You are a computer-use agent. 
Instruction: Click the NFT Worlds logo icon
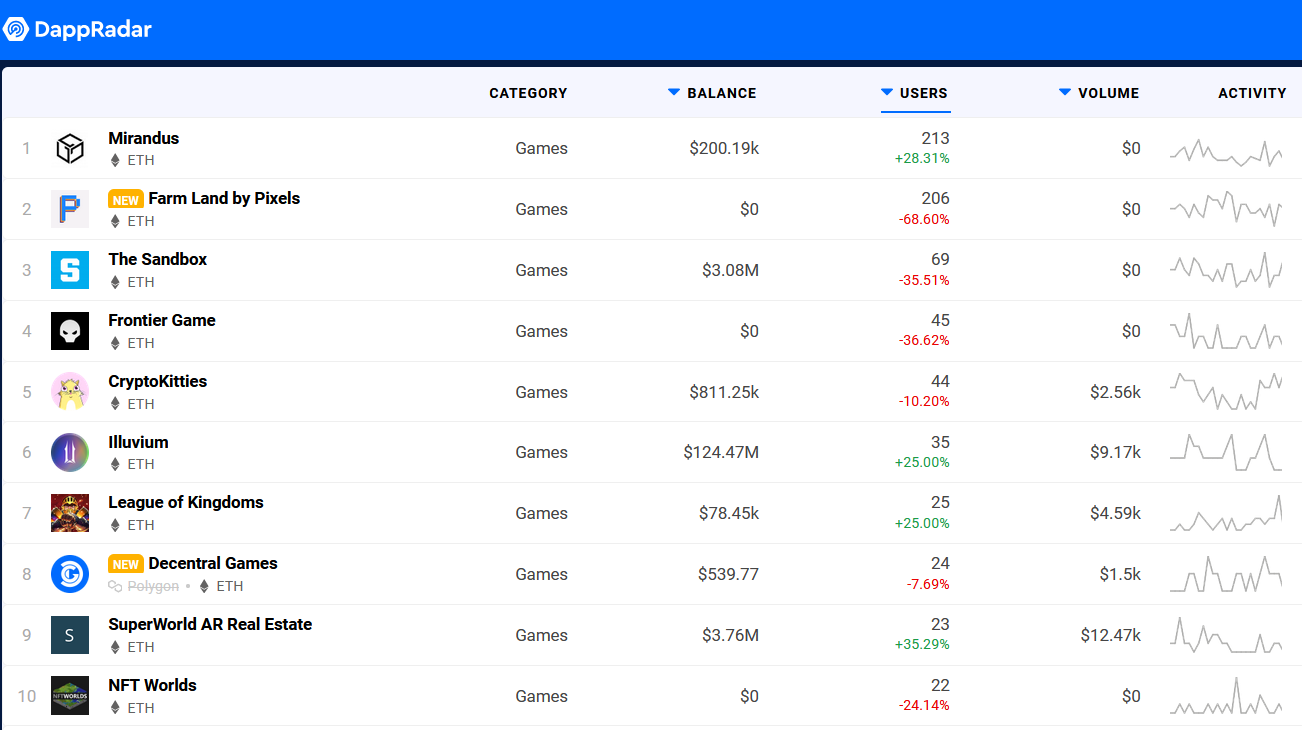pyautogui.click(x=70, y=696)
